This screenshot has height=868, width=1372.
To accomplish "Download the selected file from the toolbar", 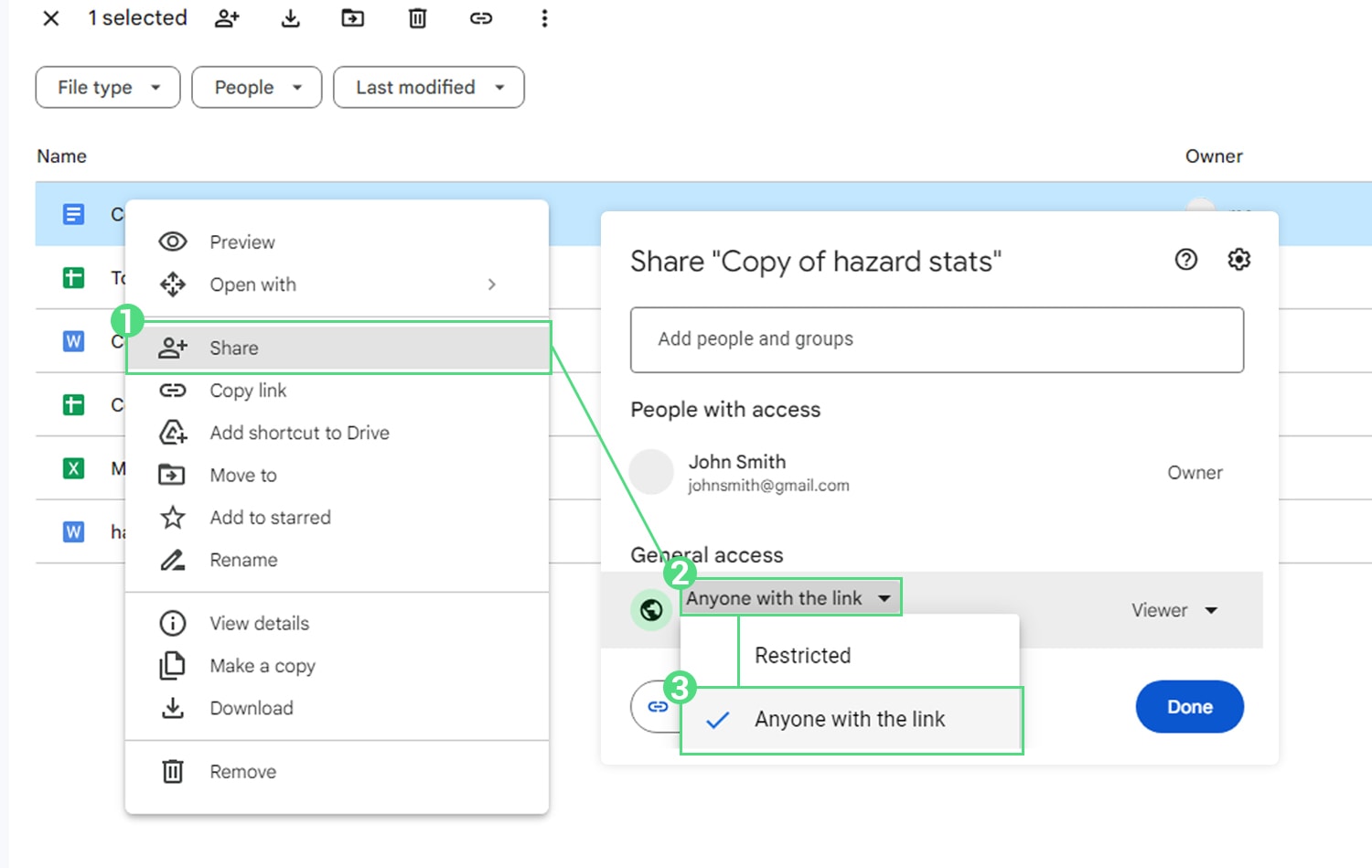I will click(290, 18).
